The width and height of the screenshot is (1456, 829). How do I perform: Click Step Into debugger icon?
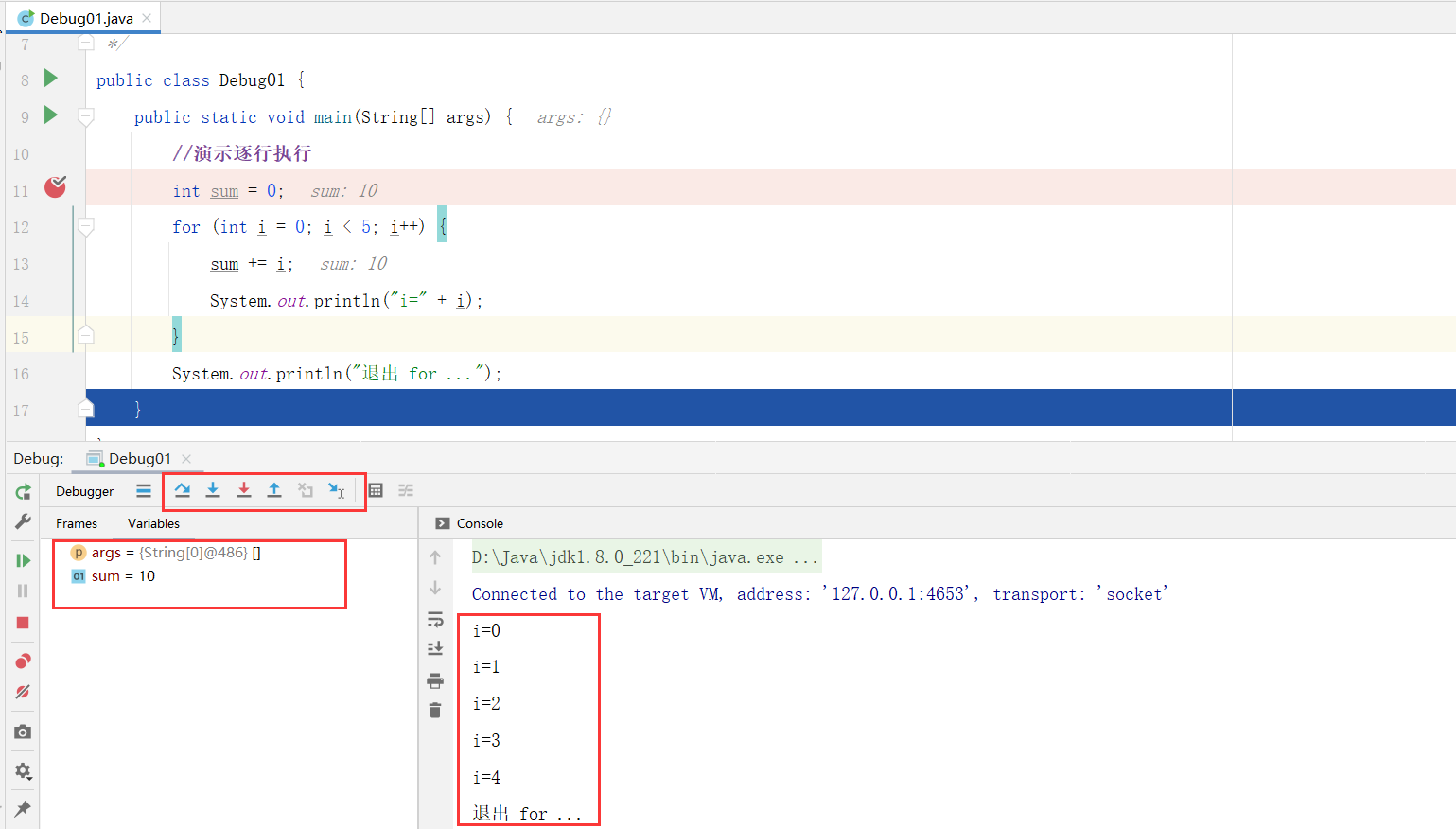[x=213, y=490]
